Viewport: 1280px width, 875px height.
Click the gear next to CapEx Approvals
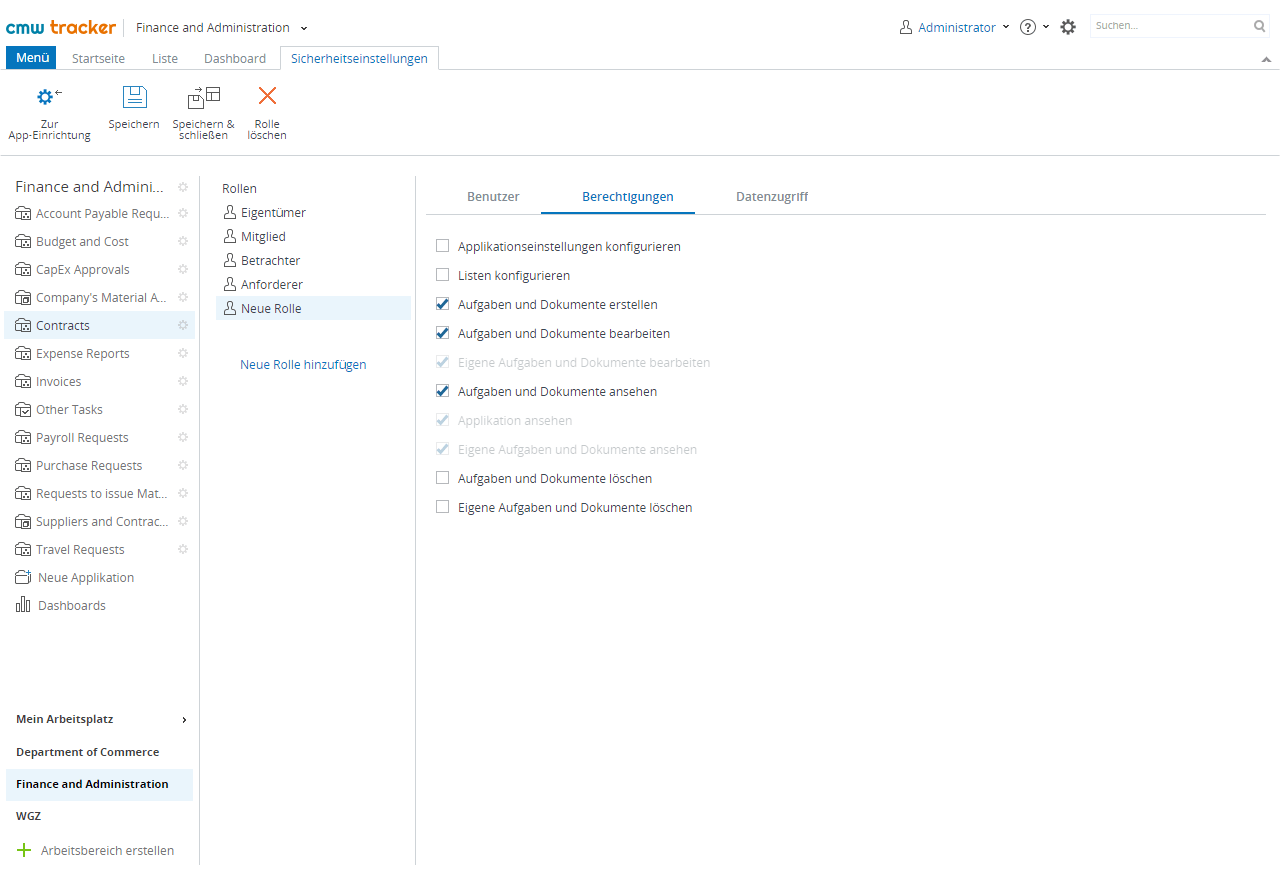183,269
